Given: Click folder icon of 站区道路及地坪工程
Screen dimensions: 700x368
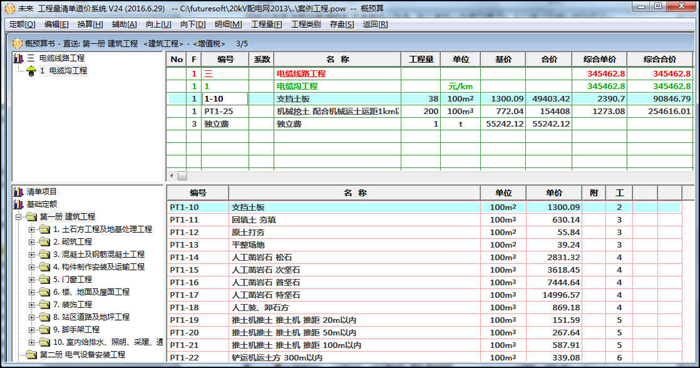Looking at the screenshot, I should [x=44, y=317].
